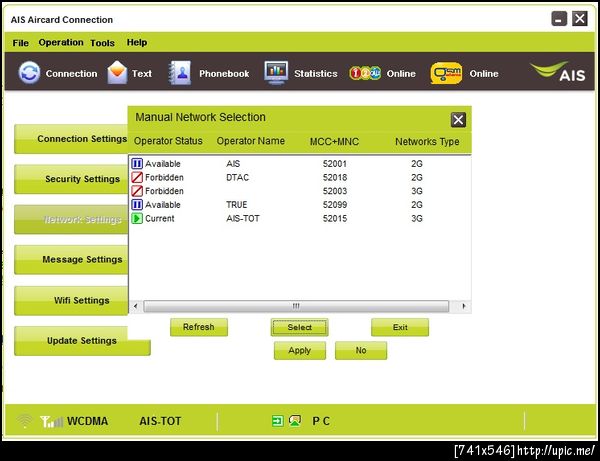
Task: Open Connection Settings
Action: pos(71,139)
